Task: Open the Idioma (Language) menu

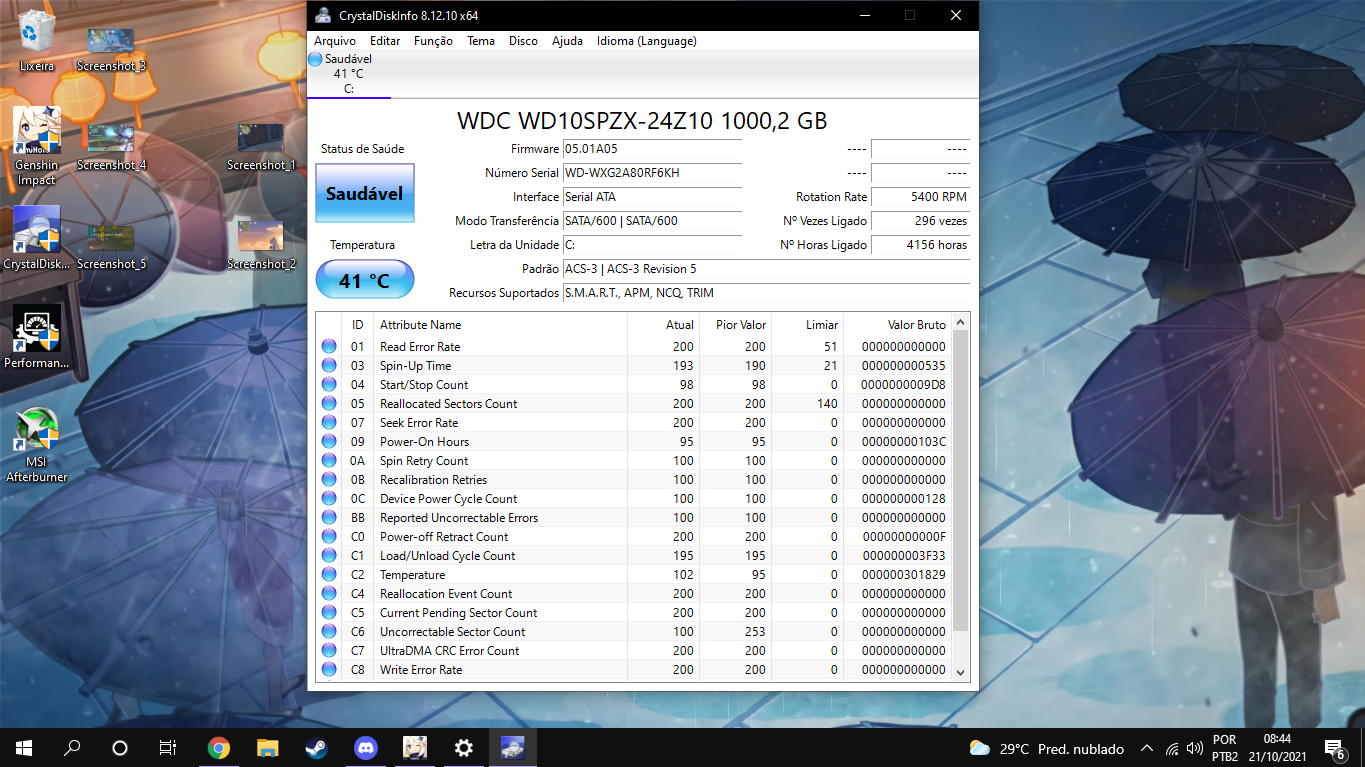Action: [647, 41]
